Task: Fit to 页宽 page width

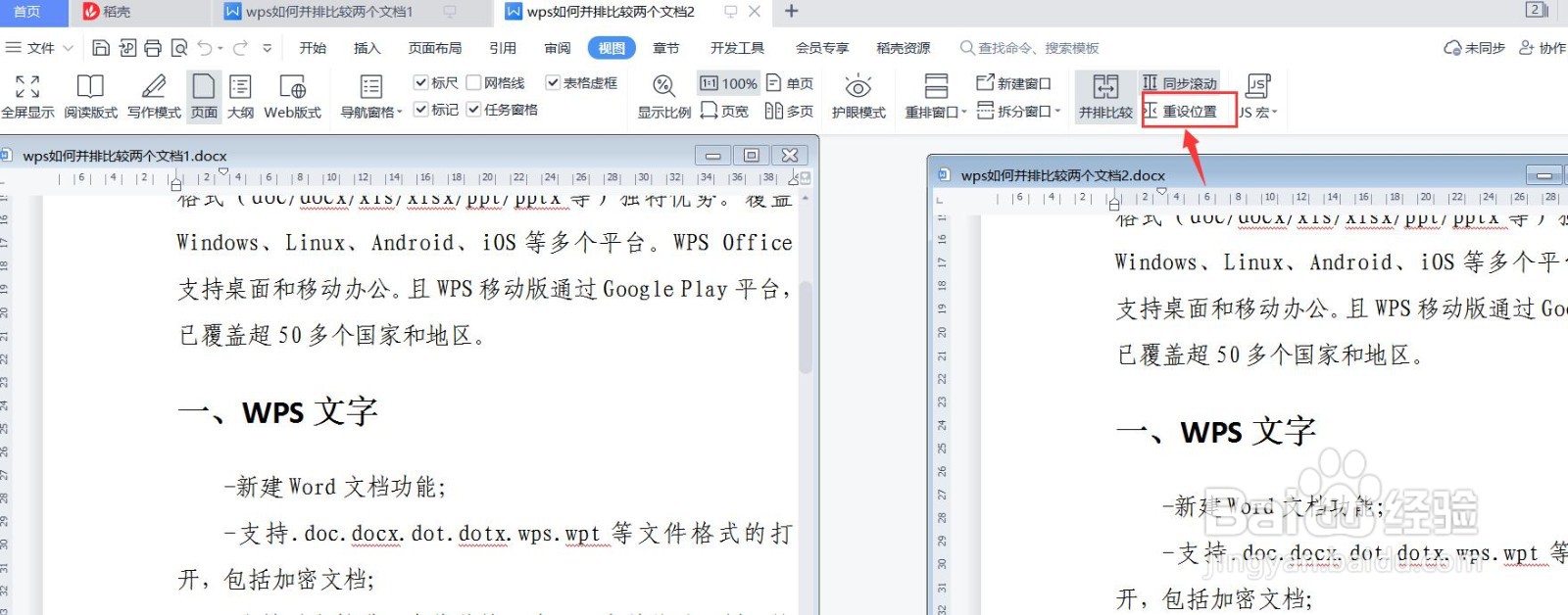Action: coord(725,111)
